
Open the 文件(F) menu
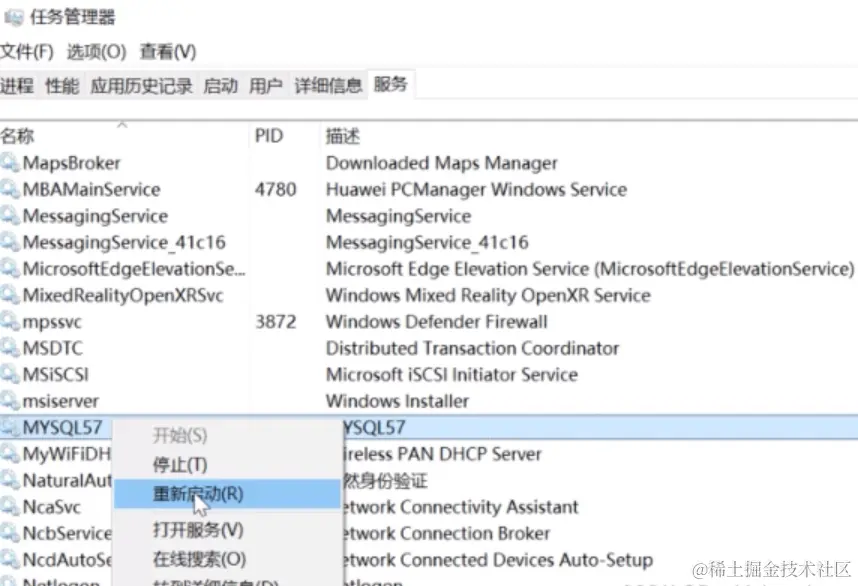coord(26,51)
